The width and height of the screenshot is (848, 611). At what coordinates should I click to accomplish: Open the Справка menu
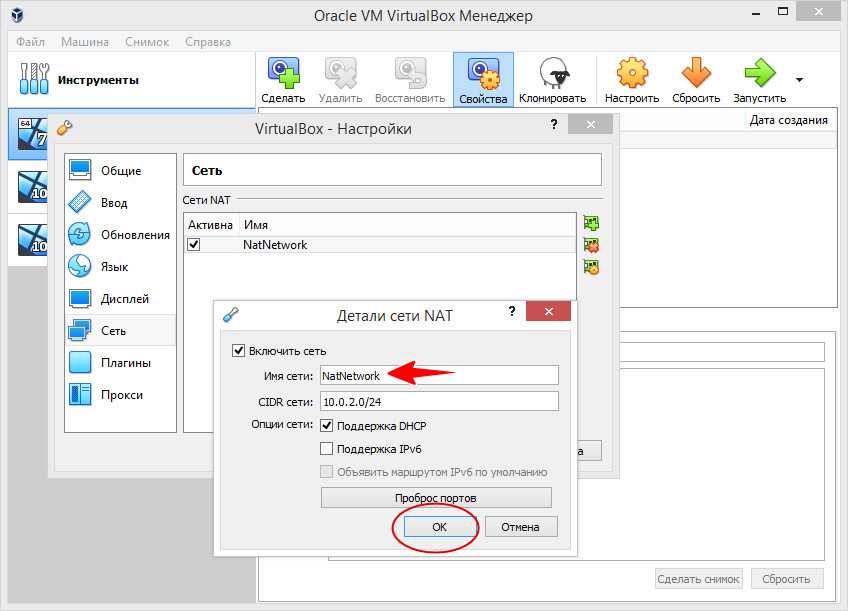tap(208, 42)
